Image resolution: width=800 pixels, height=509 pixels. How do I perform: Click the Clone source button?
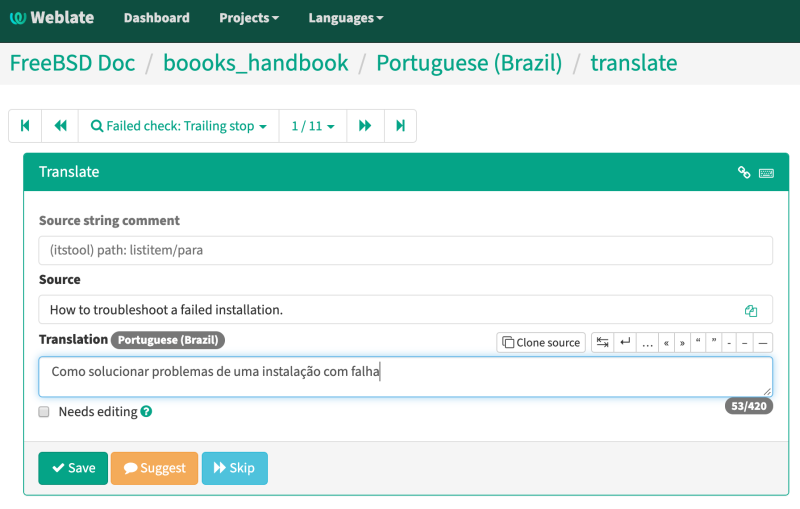click(x=541, y=343)
